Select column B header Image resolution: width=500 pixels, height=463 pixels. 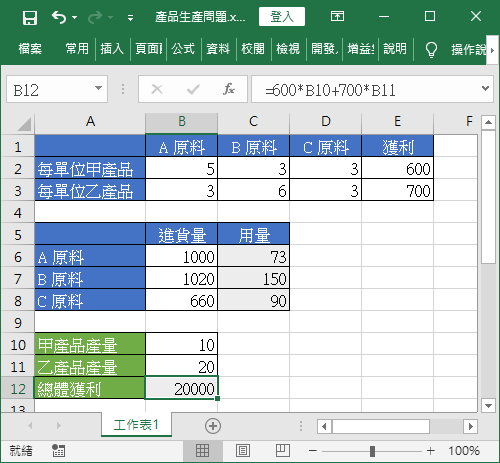tap(182, 122)
